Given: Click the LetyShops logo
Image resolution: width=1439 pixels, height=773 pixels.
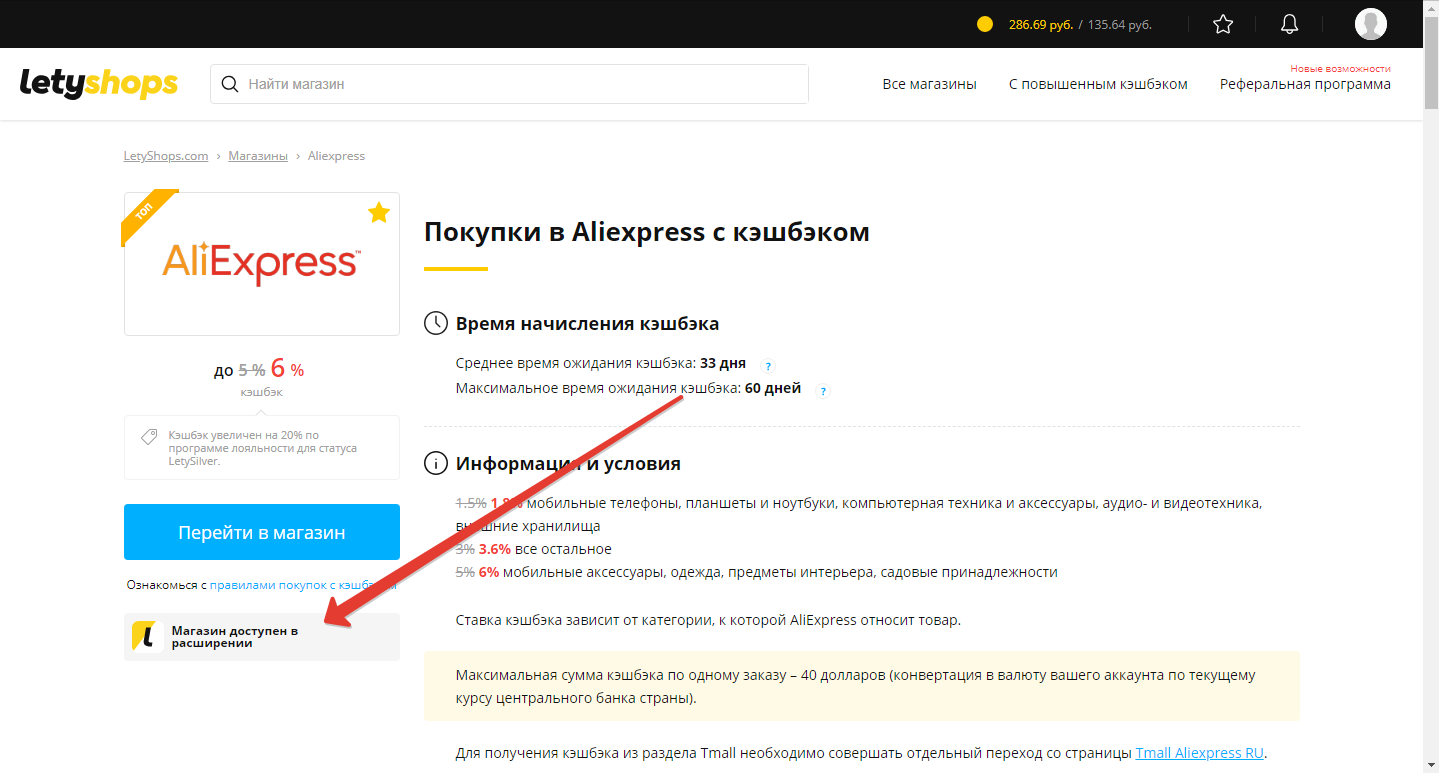Looking at the screenshot, I should pyautogui.click(x=99, y=84).
